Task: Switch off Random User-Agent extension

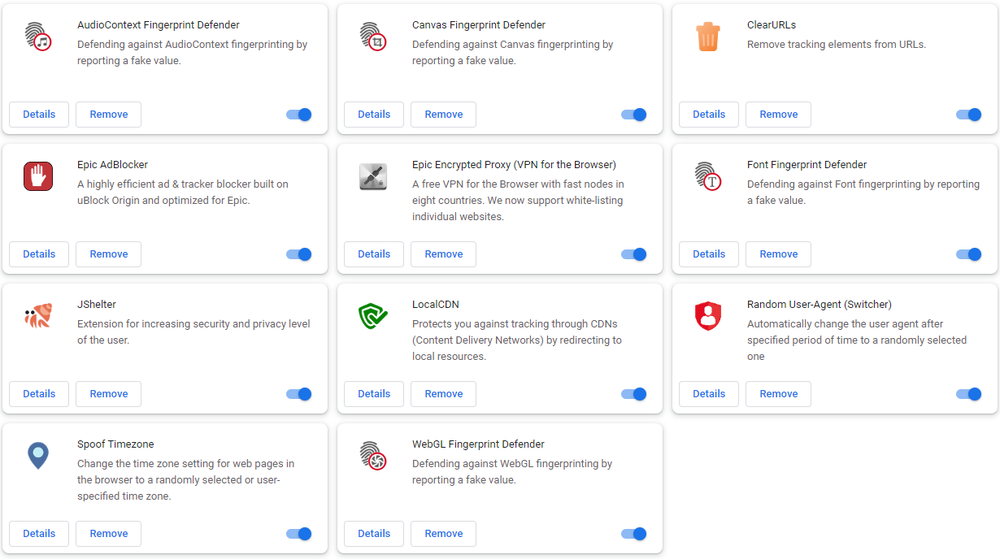Action: pyautogui.click(x=969, y=394)
